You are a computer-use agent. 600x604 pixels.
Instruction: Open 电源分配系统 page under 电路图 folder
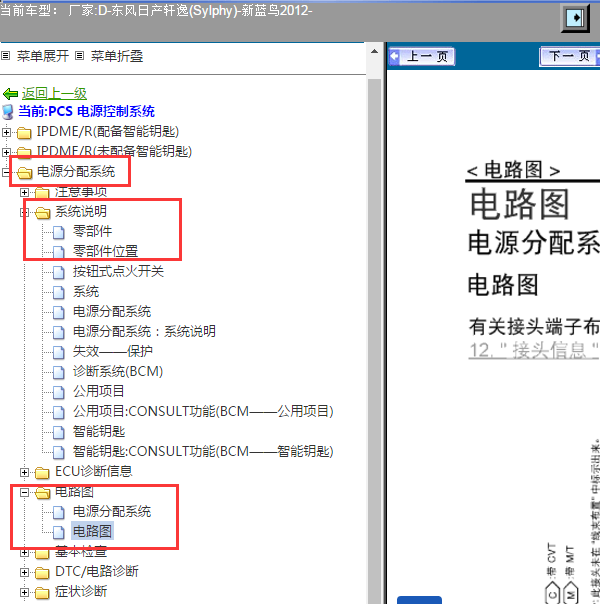(112, 512)
